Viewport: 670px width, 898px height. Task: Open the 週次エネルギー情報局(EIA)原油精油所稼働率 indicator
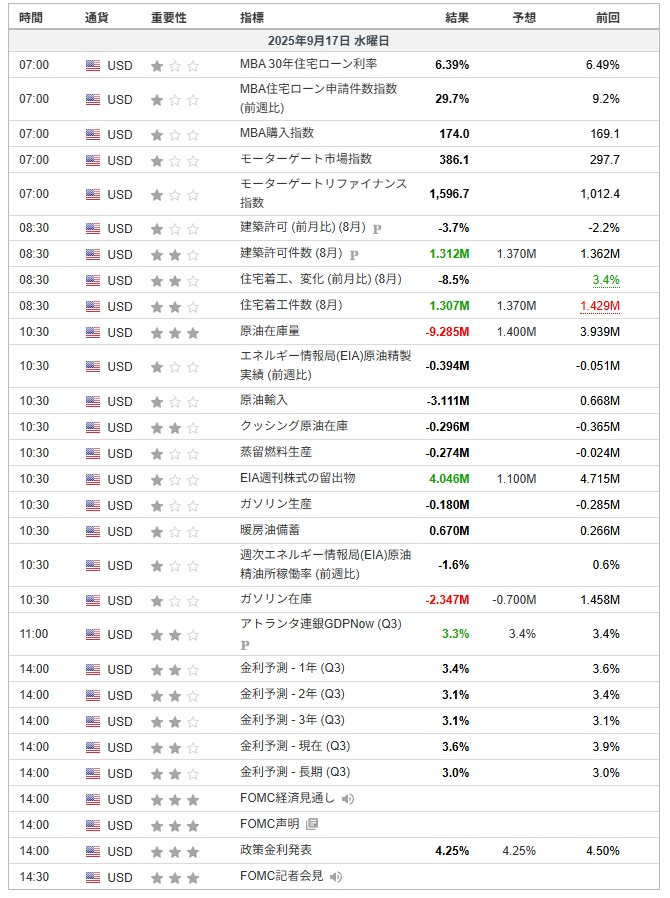click(325, 564)
